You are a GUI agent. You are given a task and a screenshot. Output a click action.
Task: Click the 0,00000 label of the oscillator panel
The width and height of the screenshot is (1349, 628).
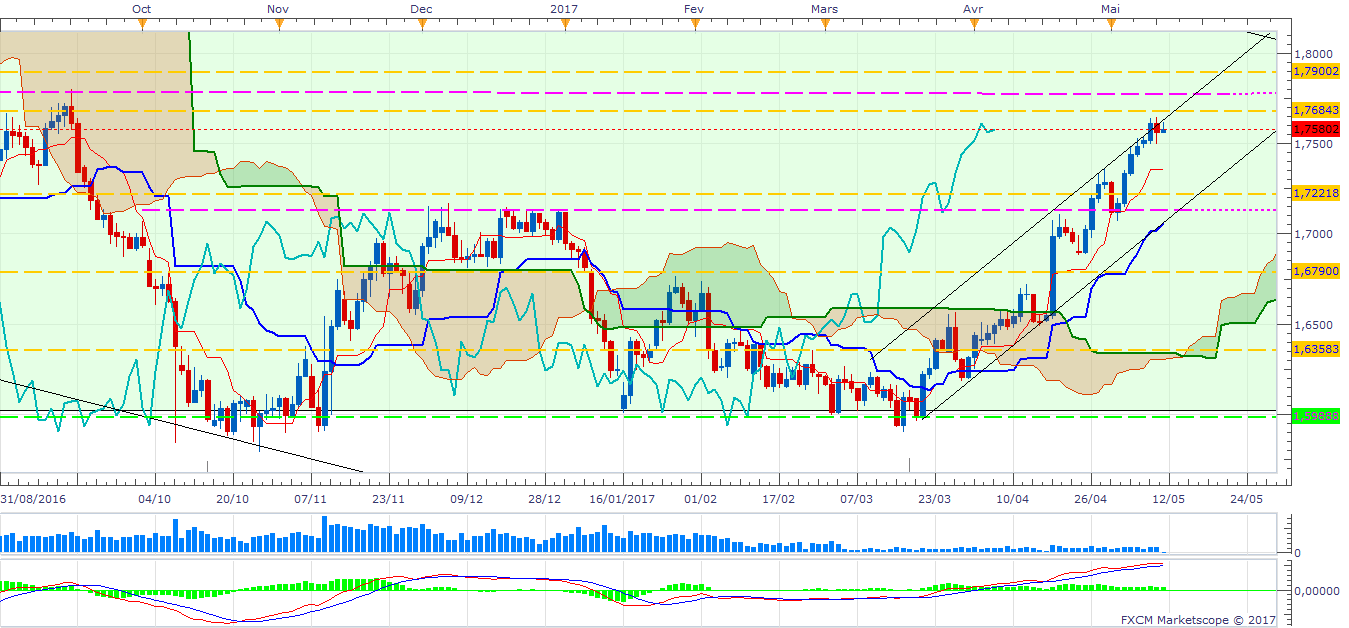click(x=1315, y=590)
